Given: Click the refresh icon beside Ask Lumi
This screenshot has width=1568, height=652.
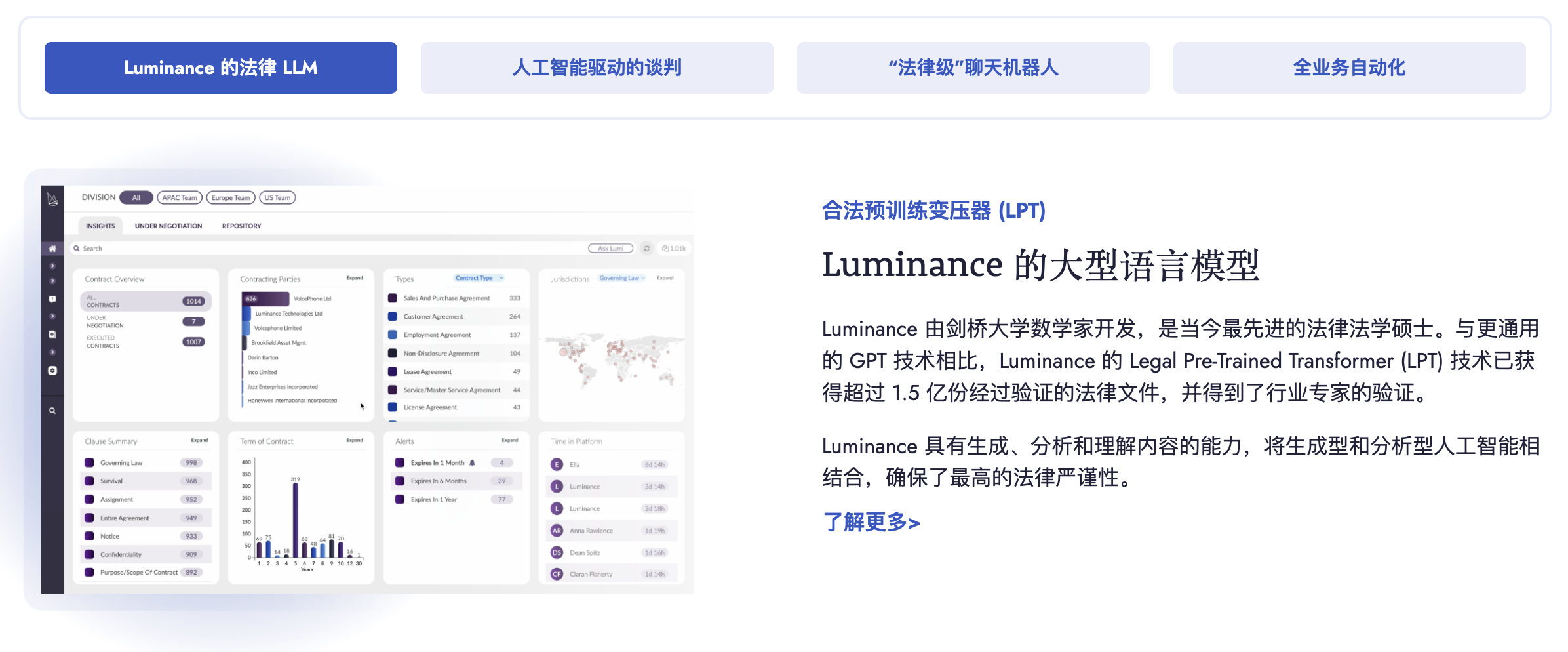Looking at the screenshot, I should 647,249.
